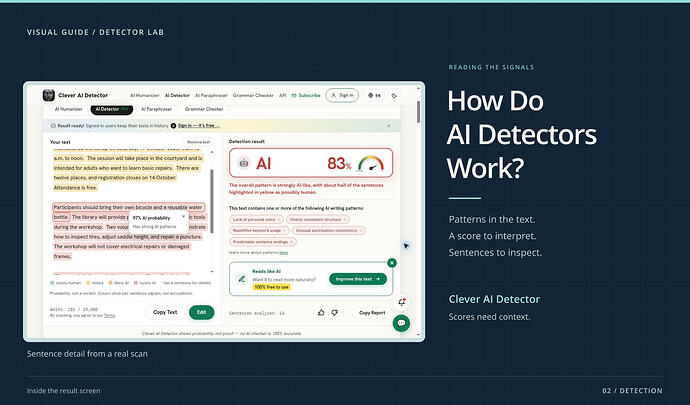This screenshot has height=405, width=690.
Task: Click the Sign in button in header
Action: click(x=342, y=95)
